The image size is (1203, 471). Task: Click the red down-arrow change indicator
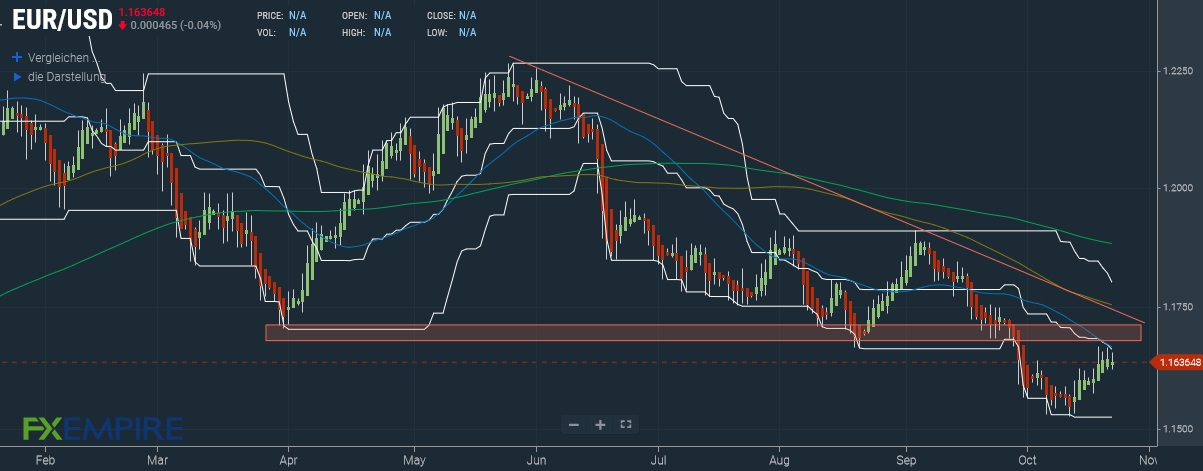123,25
